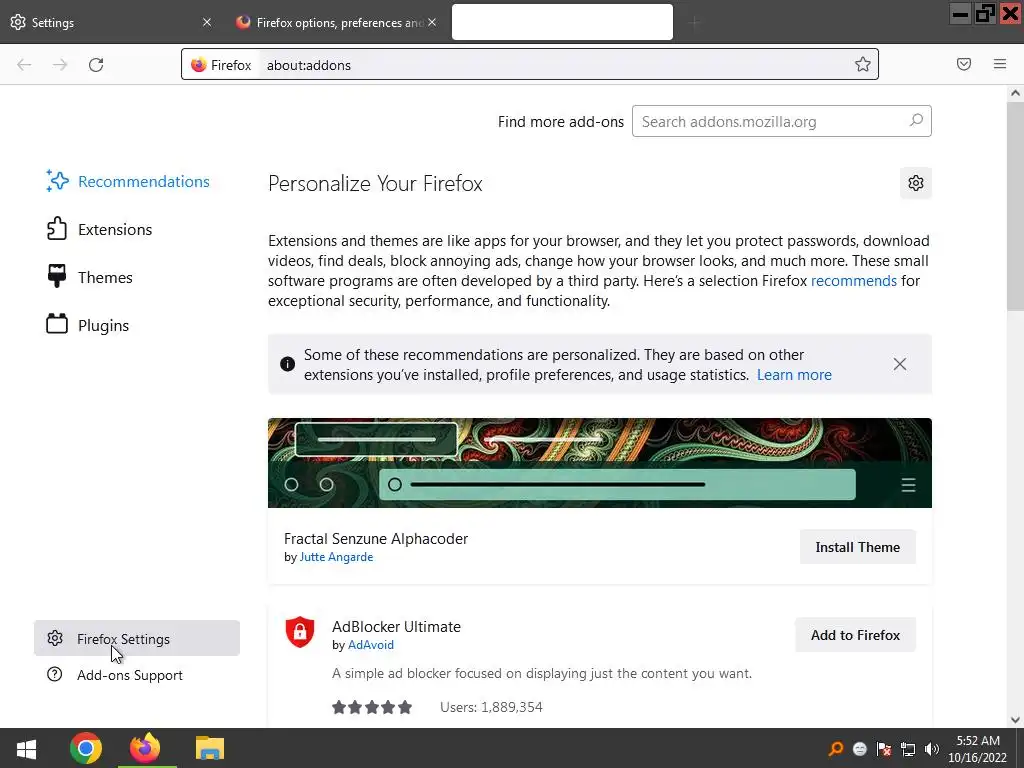The image size is (1024, 768).
Task: Open File Explorer from the taskbar
Action: coord(210,748)
